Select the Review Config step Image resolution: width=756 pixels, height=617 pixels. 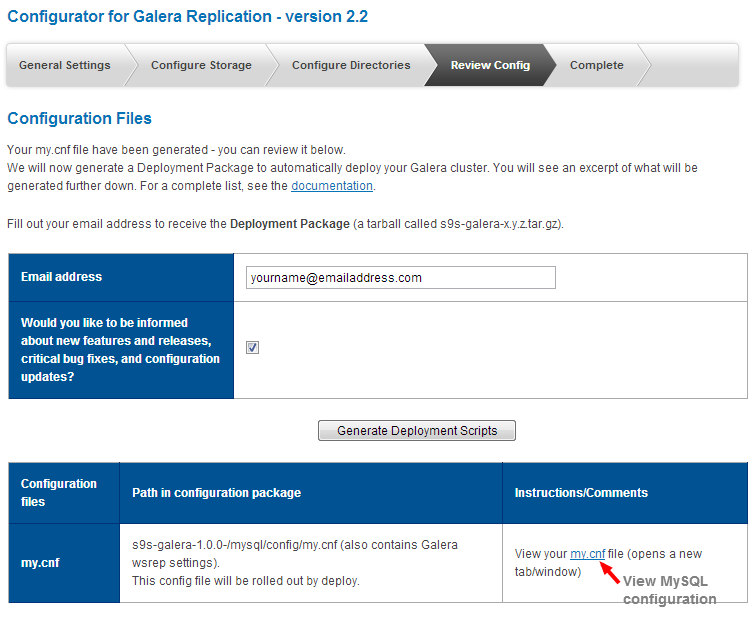point(490,65)
